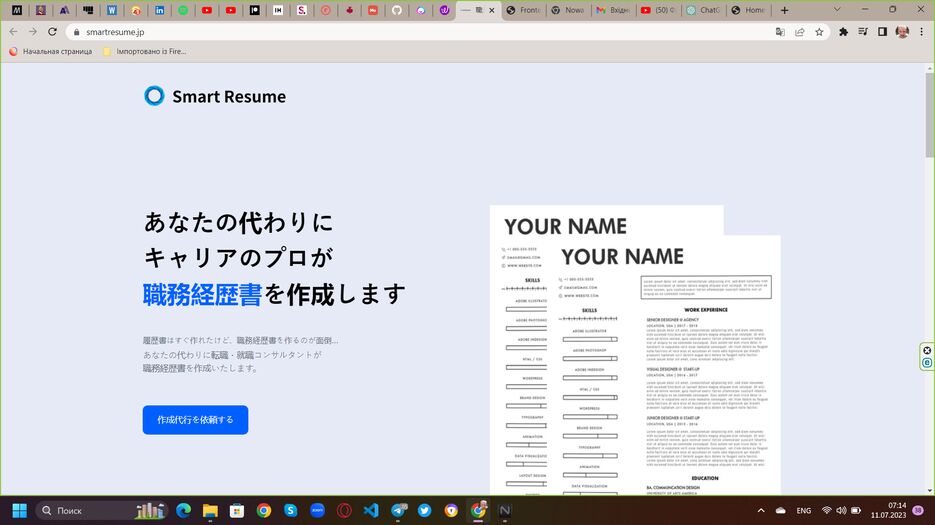Open the browser extensions puzzle icon
Image resolution: width=935 pixels, height=525 pixels.
pyautogui.click(x=843, y=31)
